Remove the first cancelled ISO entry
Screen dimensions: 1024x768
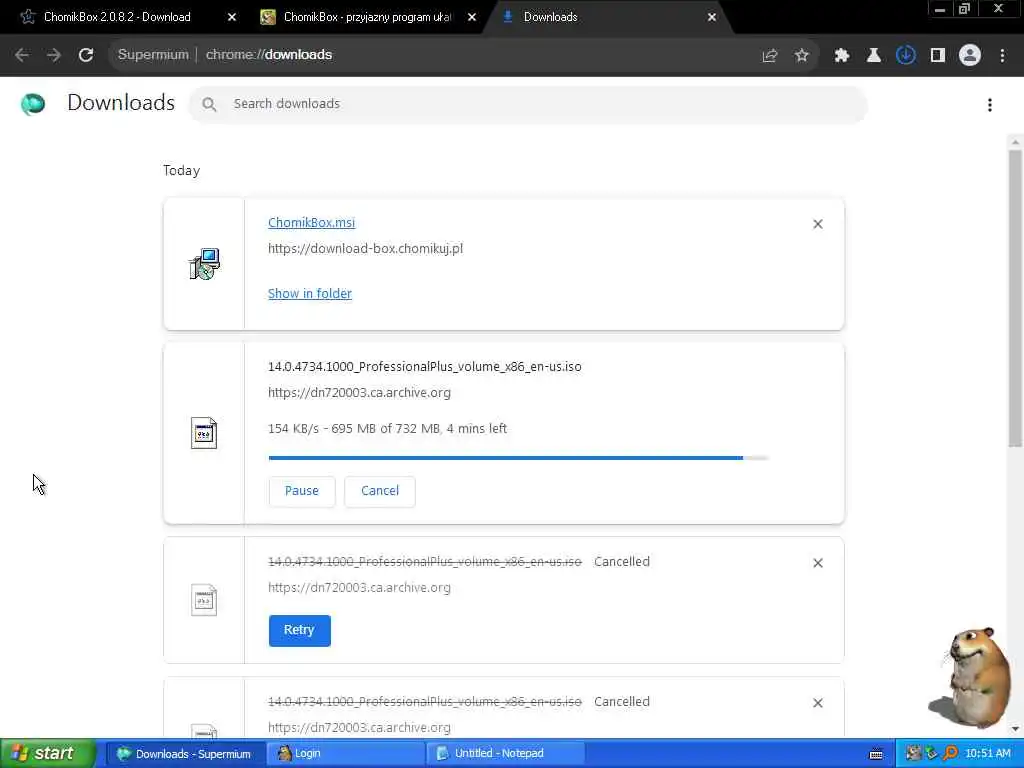(x=818, y=563)
